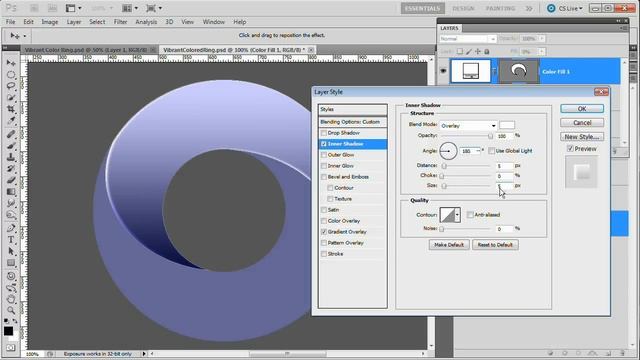Viewport: 640px width, 360px height.
Task: Select the Zoom tool
Action: (11, 311)
